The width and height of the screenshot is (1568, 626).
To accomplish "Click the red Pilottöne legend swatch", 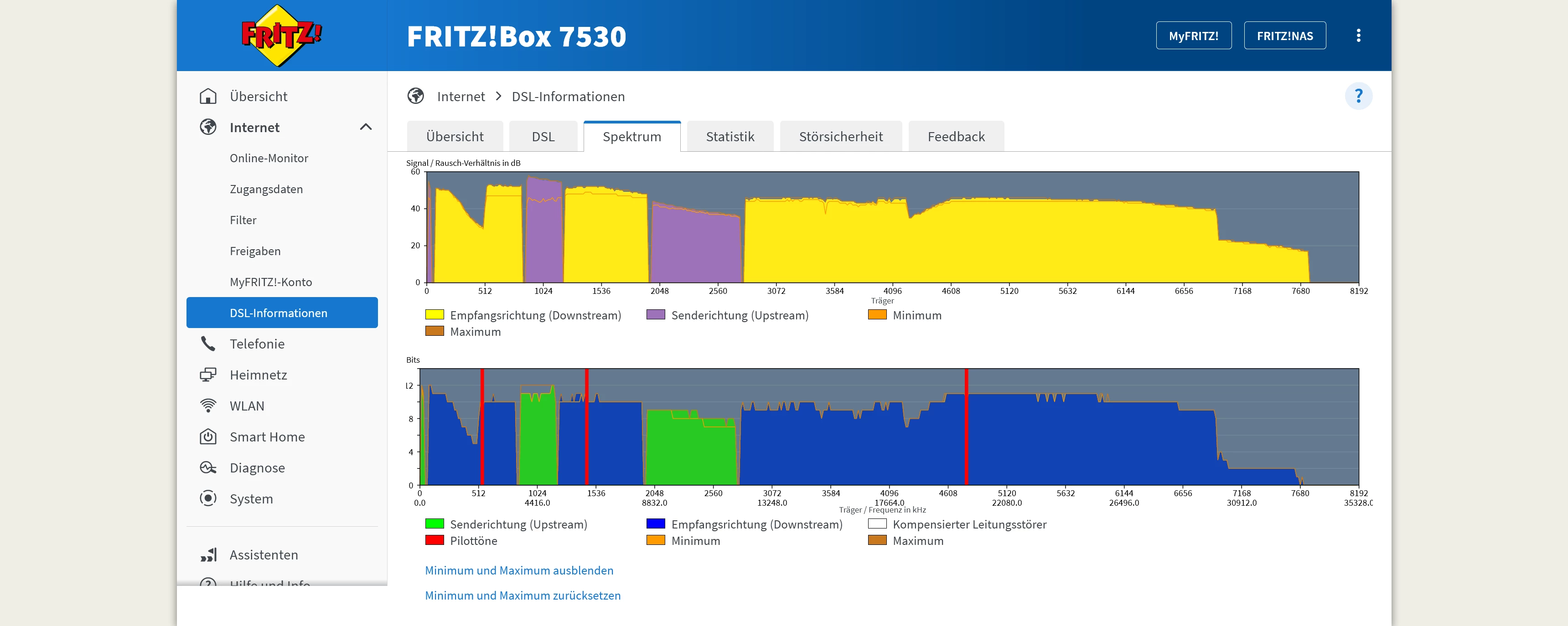I will click(x=434, y=540).
